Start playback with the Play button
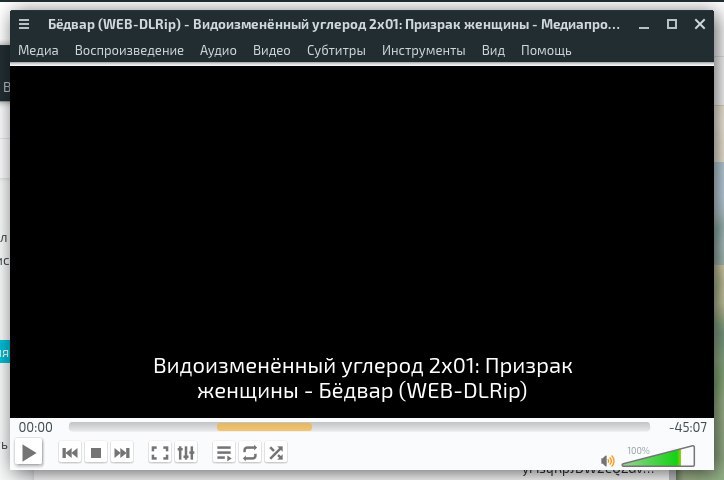This screenshot has width=724, height=480. point(29,453)
